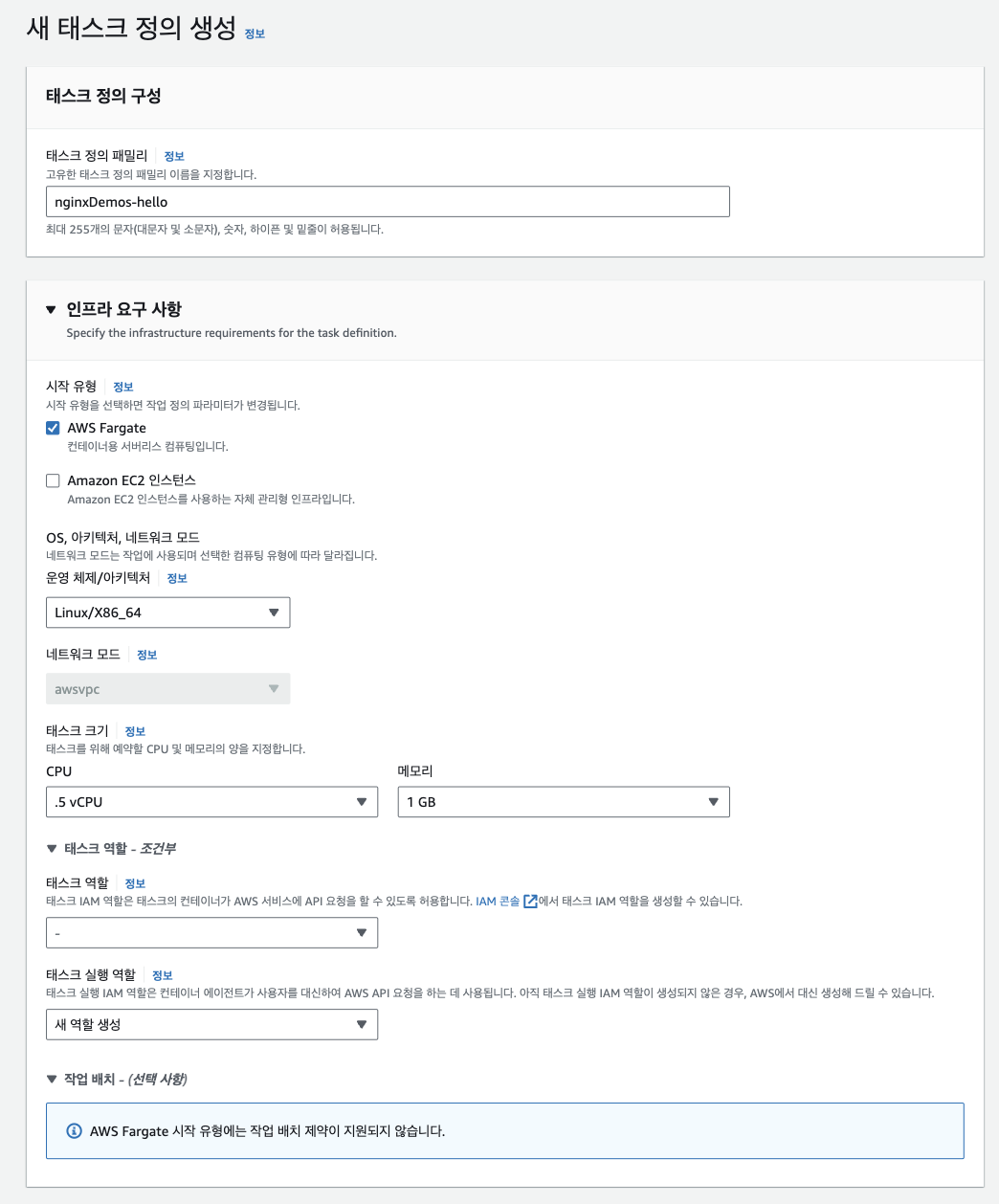Open the 태스크 역할 selection dropdown

tap(211, 932)
